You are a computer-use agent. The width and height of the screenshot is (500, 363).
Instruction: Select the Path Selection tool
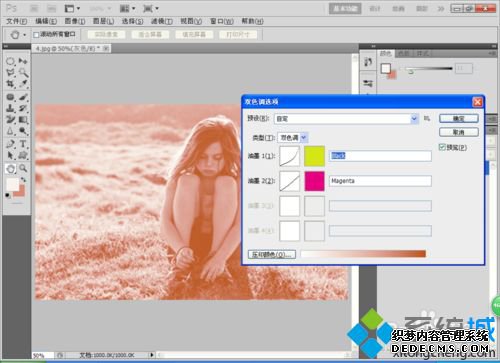click(10, 155)
